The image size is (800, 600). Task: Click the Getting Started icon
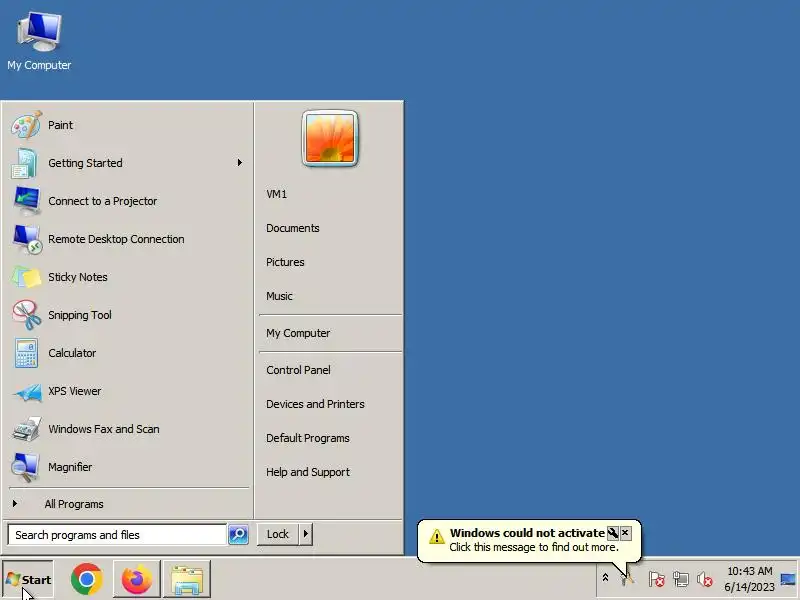[24, 163]
